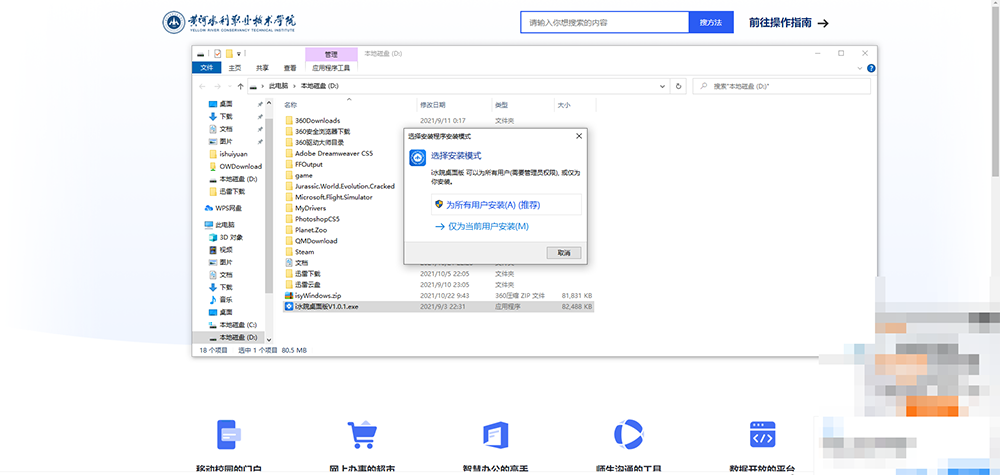Click the smart office icon
1000x475 pixels.
(497, 435)
